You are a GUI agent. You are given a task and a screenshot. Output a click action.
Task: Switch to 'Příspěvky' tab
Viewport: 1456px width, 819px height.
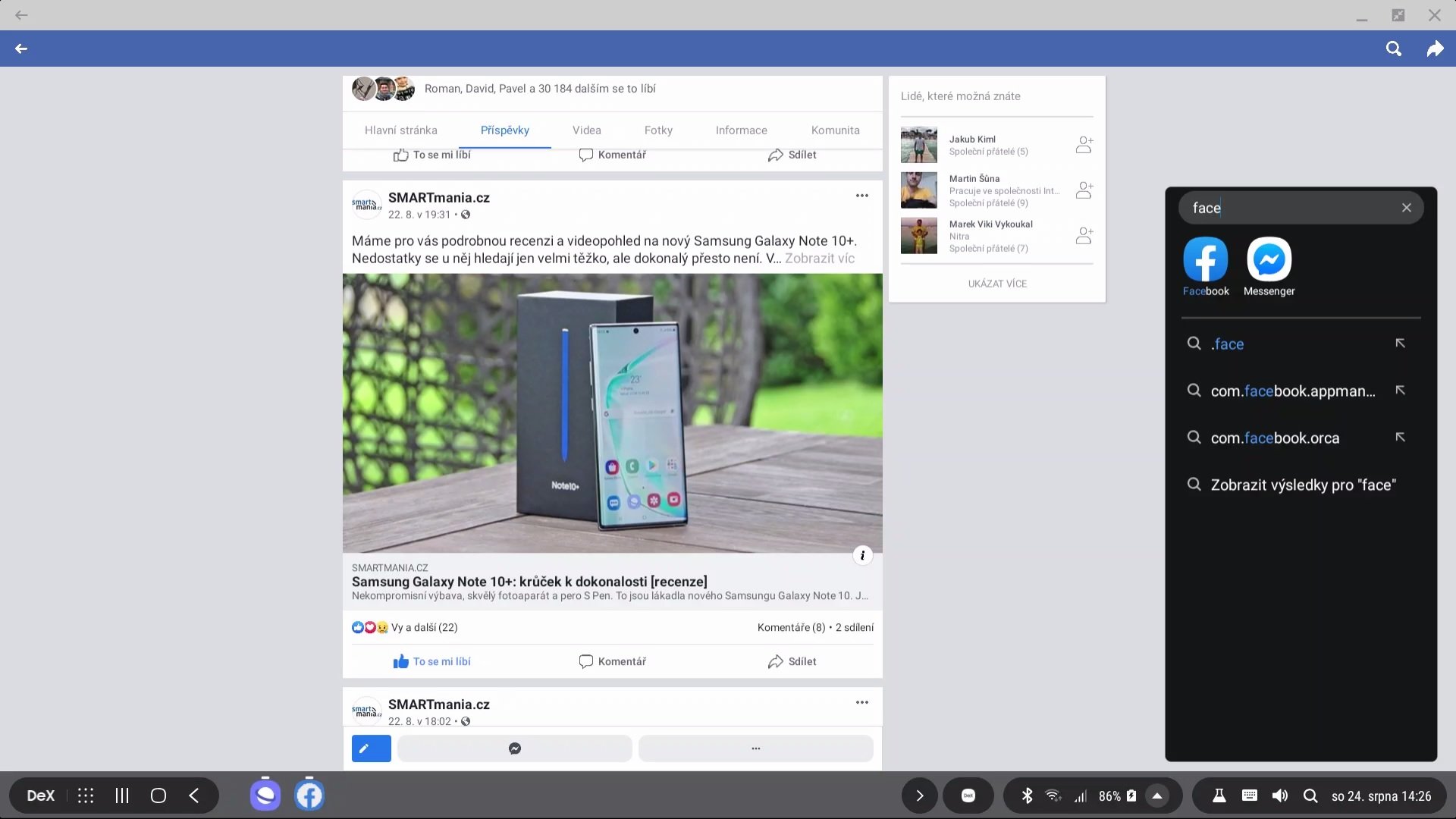(505, 130)
